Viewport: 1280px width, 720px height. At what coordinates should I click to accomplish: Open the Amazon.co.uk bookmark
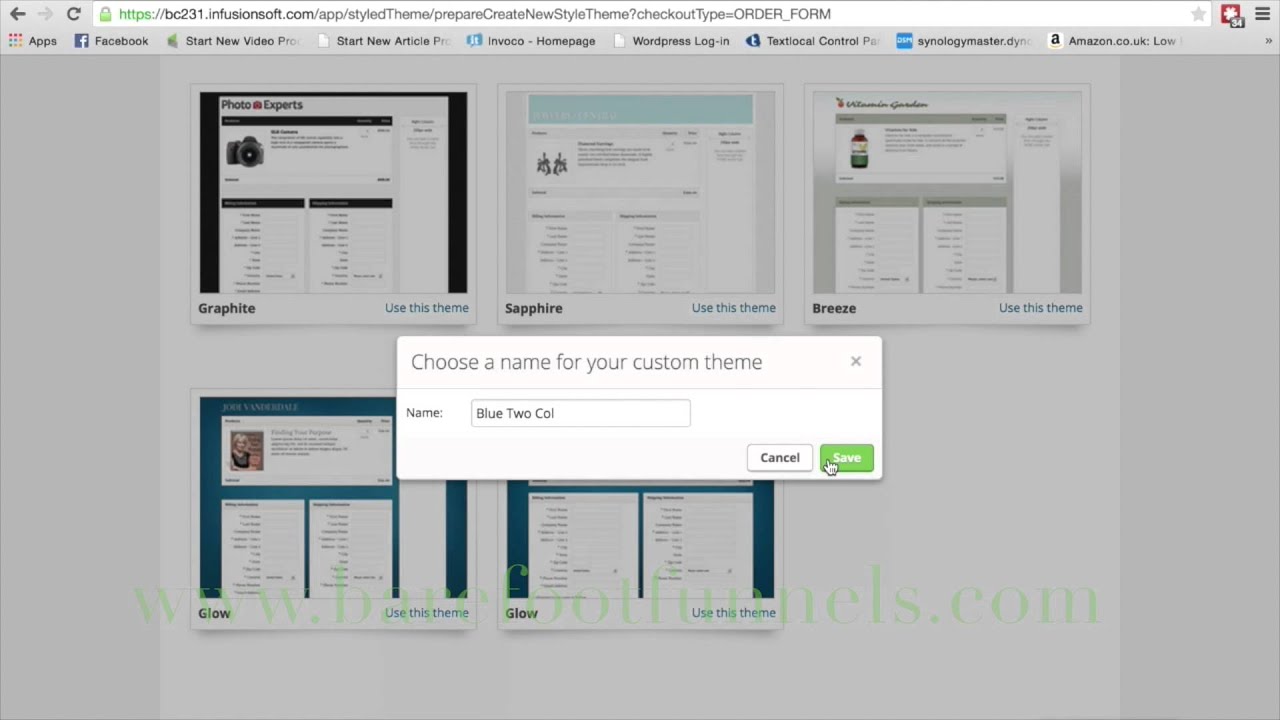pos(1115,41)
